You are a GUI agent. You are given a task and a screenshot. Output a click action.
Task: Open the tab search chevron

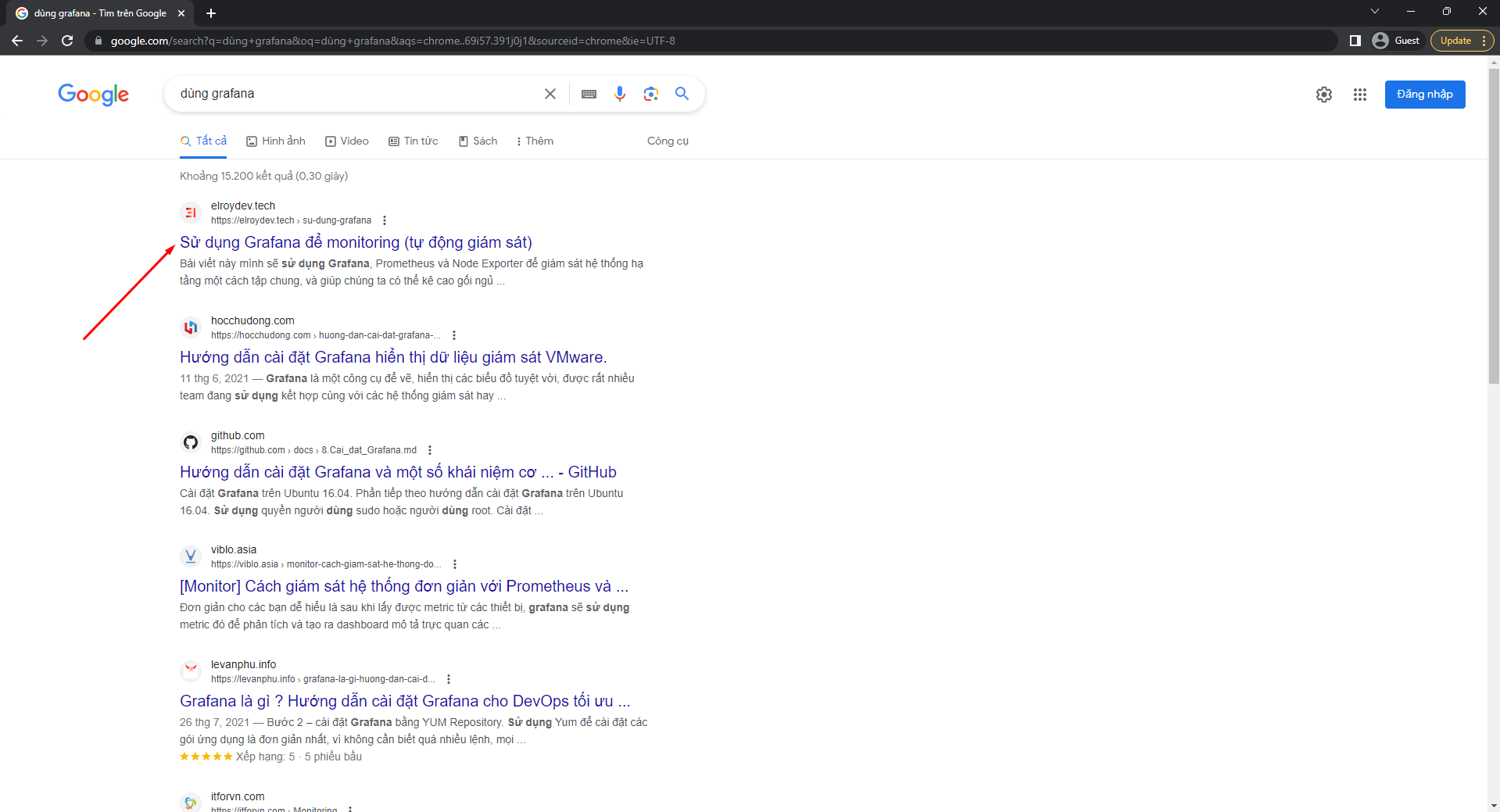pos(1375,11)
